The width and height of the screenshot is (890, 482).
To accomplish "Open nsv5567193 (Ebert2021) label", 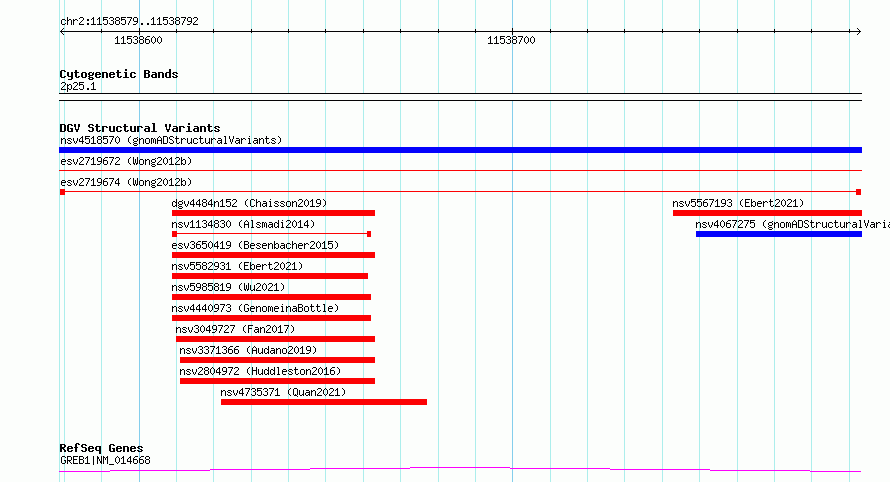I will click(738, 203).
